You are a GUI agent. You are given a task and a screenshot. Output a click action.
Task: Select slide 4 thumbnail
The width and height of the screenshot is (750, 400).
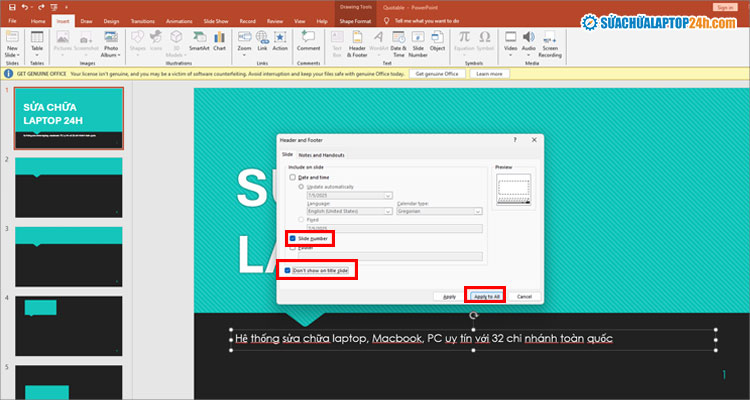[x=69, y=326]
